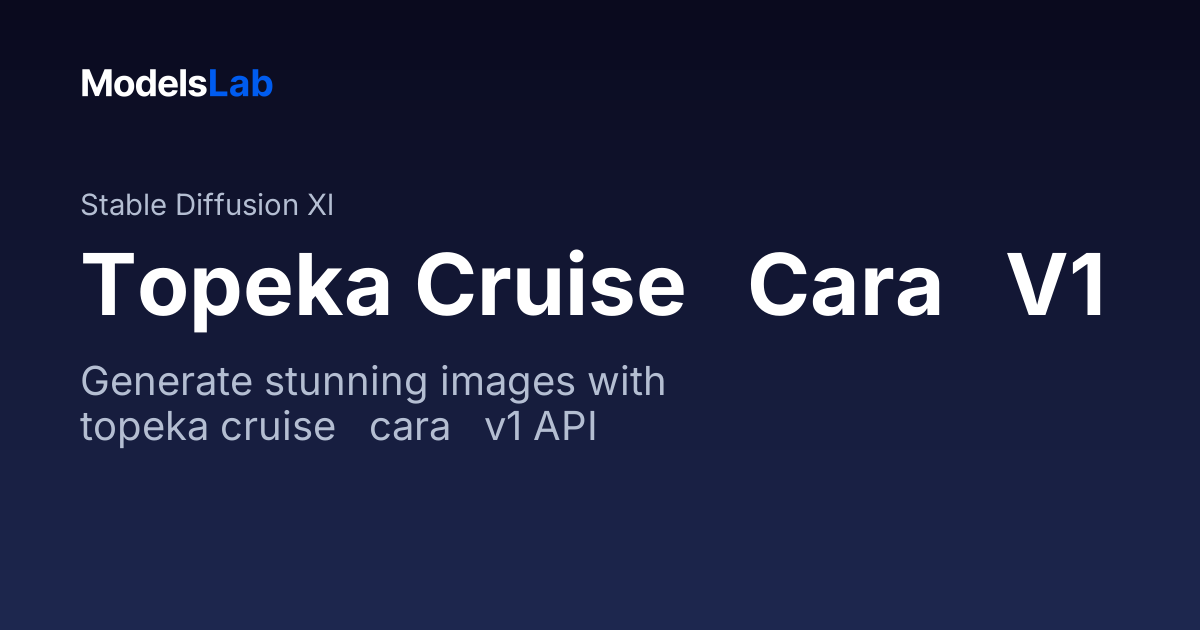Click the word "Cara" in the large title
1200x630 pixels.
tap(845, 286)
